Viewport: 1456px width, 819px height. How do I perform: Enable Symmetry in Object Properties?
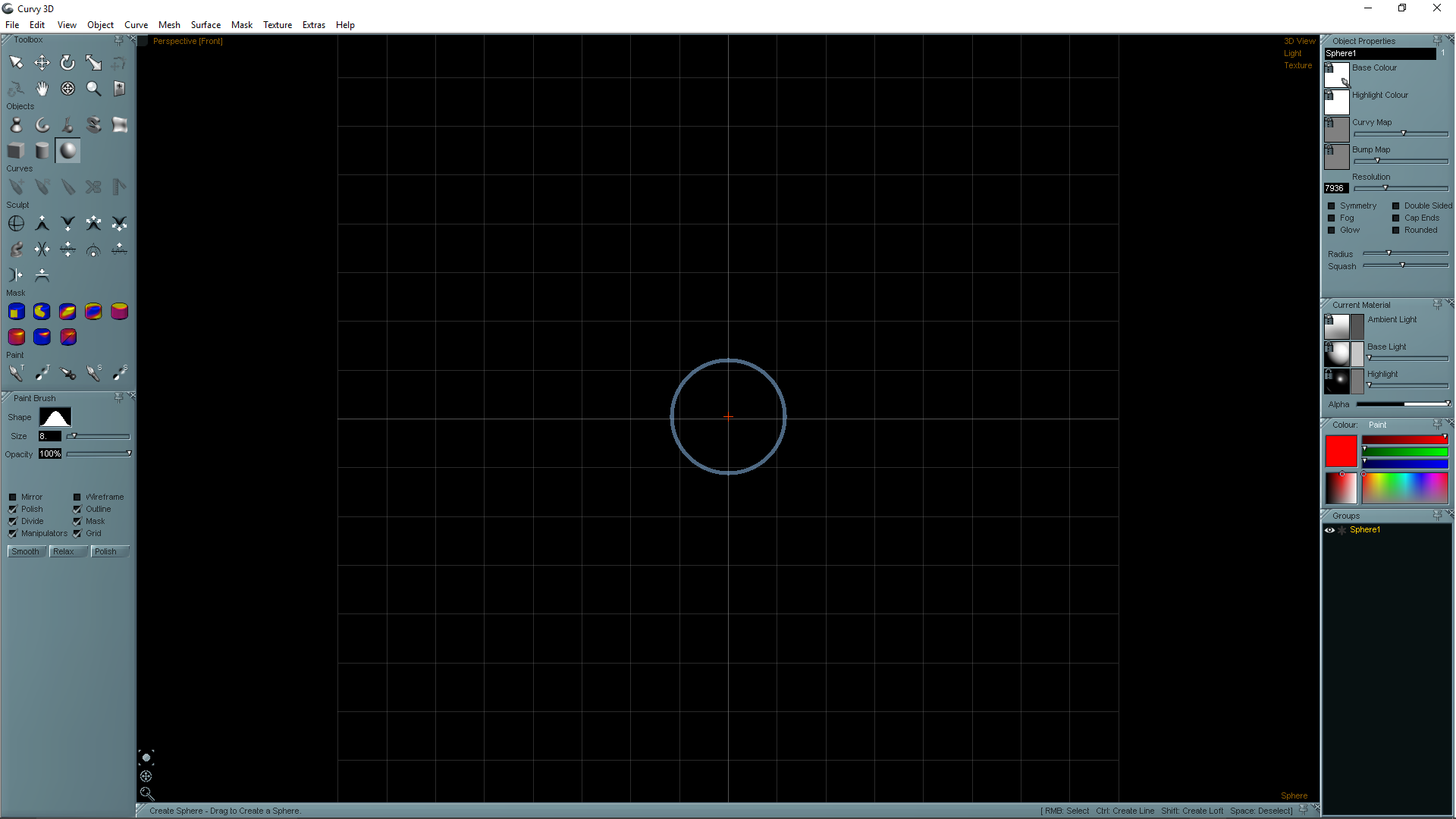click(1331, 206)
